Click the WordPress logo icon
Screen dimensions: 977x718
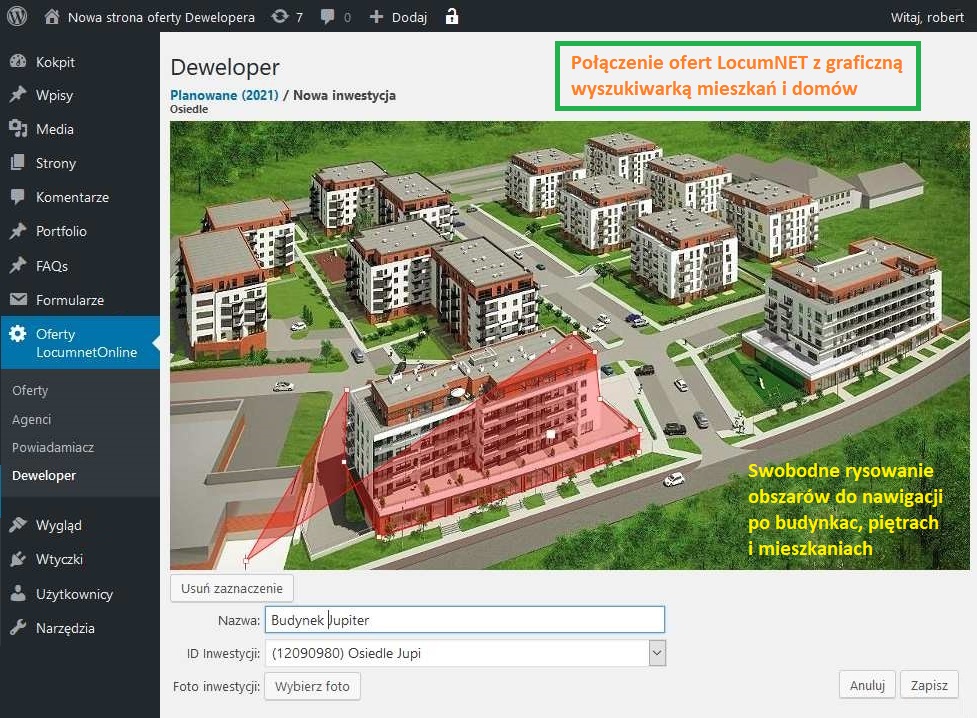point(17,17)
